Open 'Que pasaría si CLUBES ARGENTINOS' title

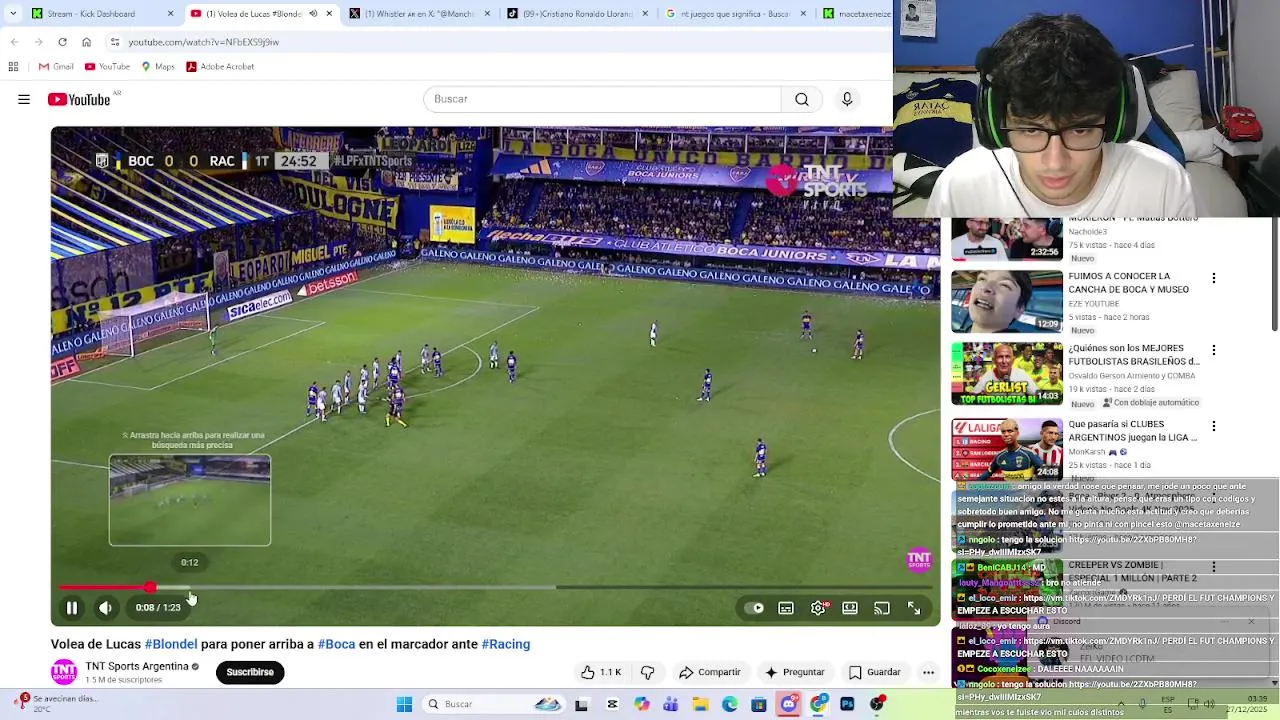point(1132,431)
